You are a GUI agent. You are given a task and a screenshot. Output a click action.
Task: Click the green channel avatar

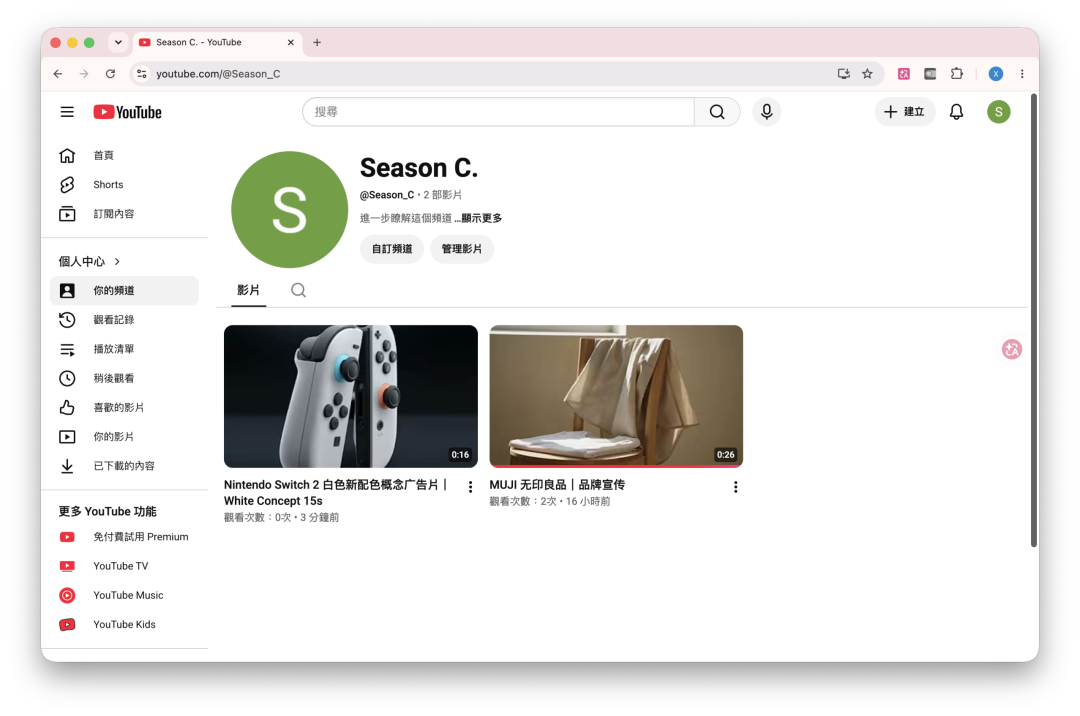[x=289, y=209]
